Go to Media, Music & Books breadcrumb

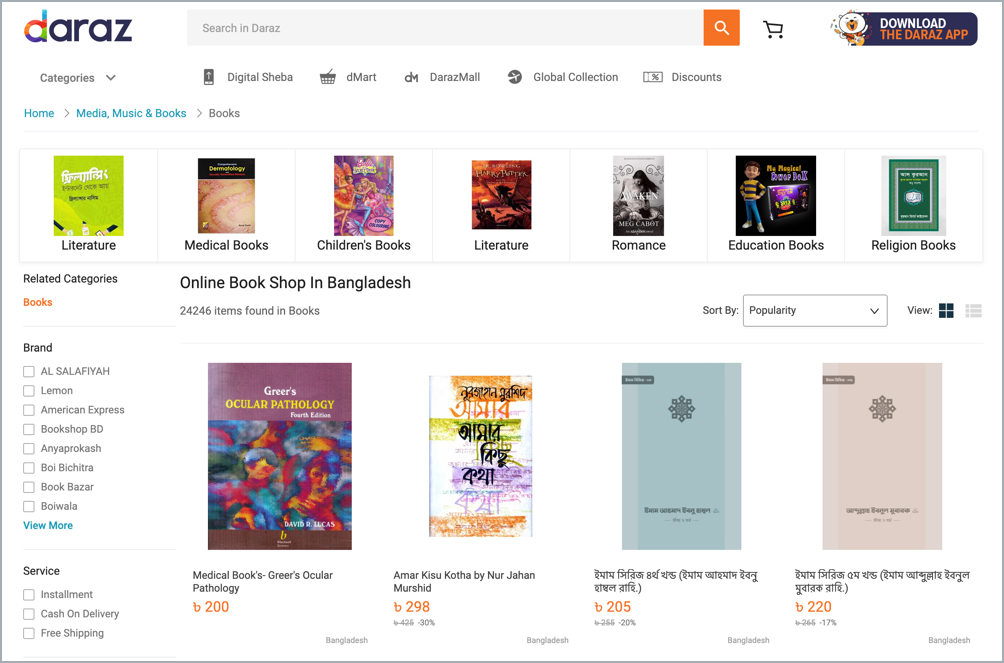click(x=131, y=113)
